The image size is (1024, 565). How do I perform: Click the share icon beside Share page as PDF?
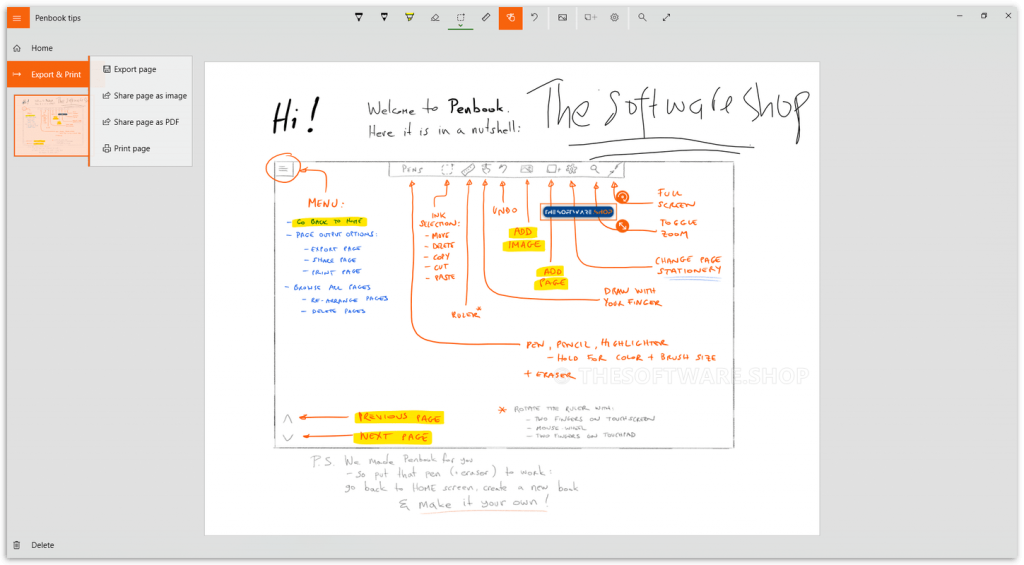[x=106, y=122]
